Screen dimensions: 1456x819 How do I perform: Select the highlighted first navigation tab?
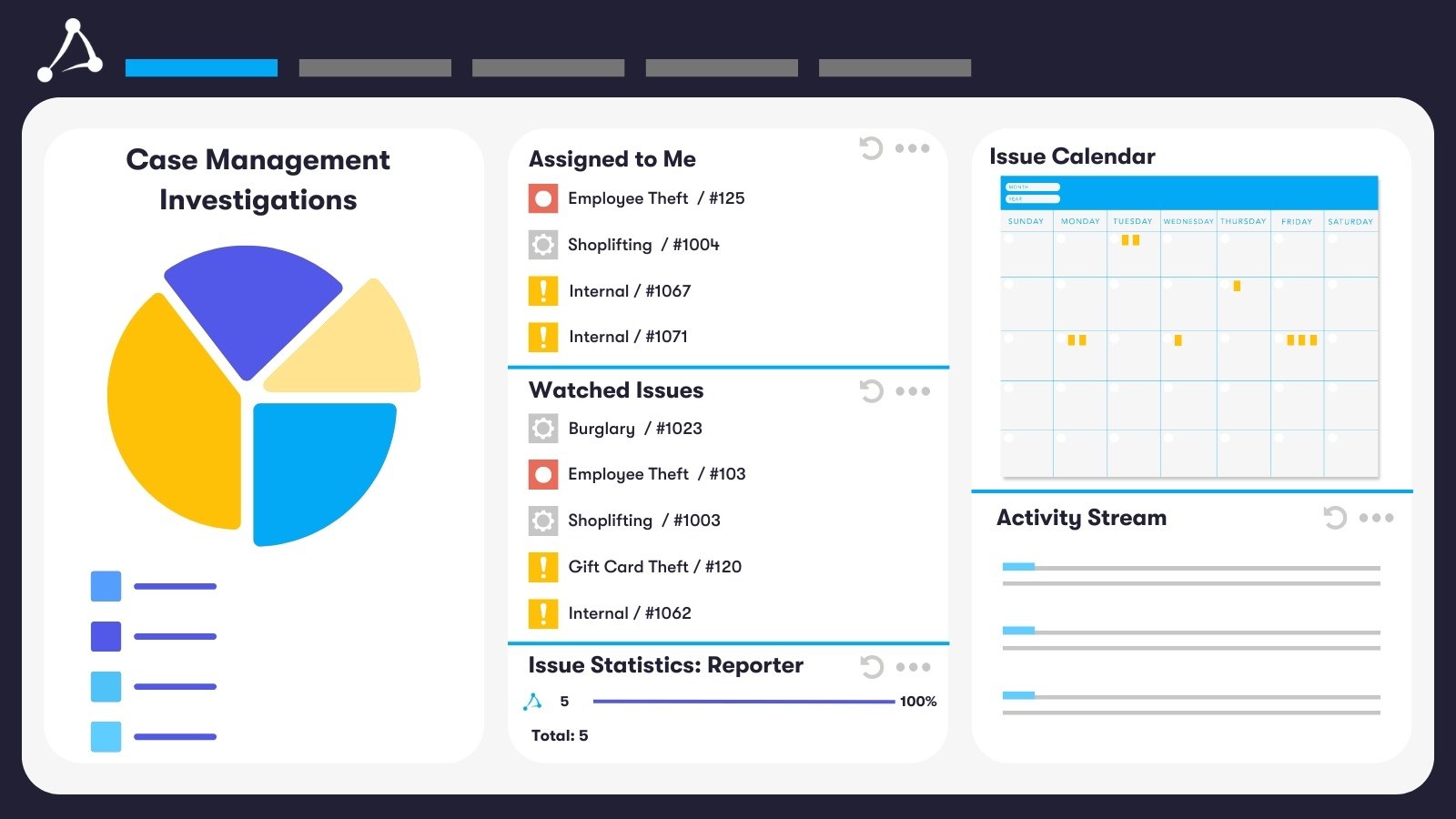pos(200,66)
